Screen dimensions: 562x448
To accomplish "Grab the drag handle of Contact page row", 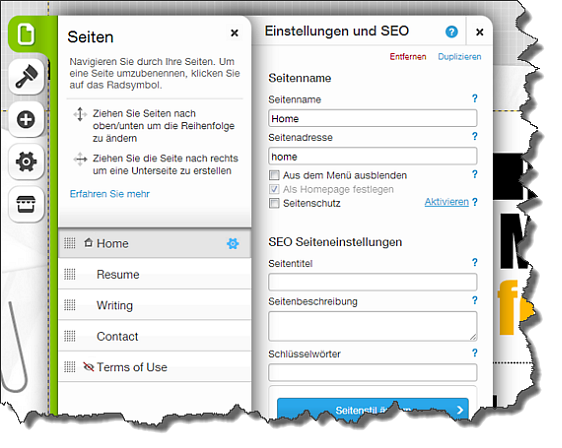I will click(x=70, y=336).
